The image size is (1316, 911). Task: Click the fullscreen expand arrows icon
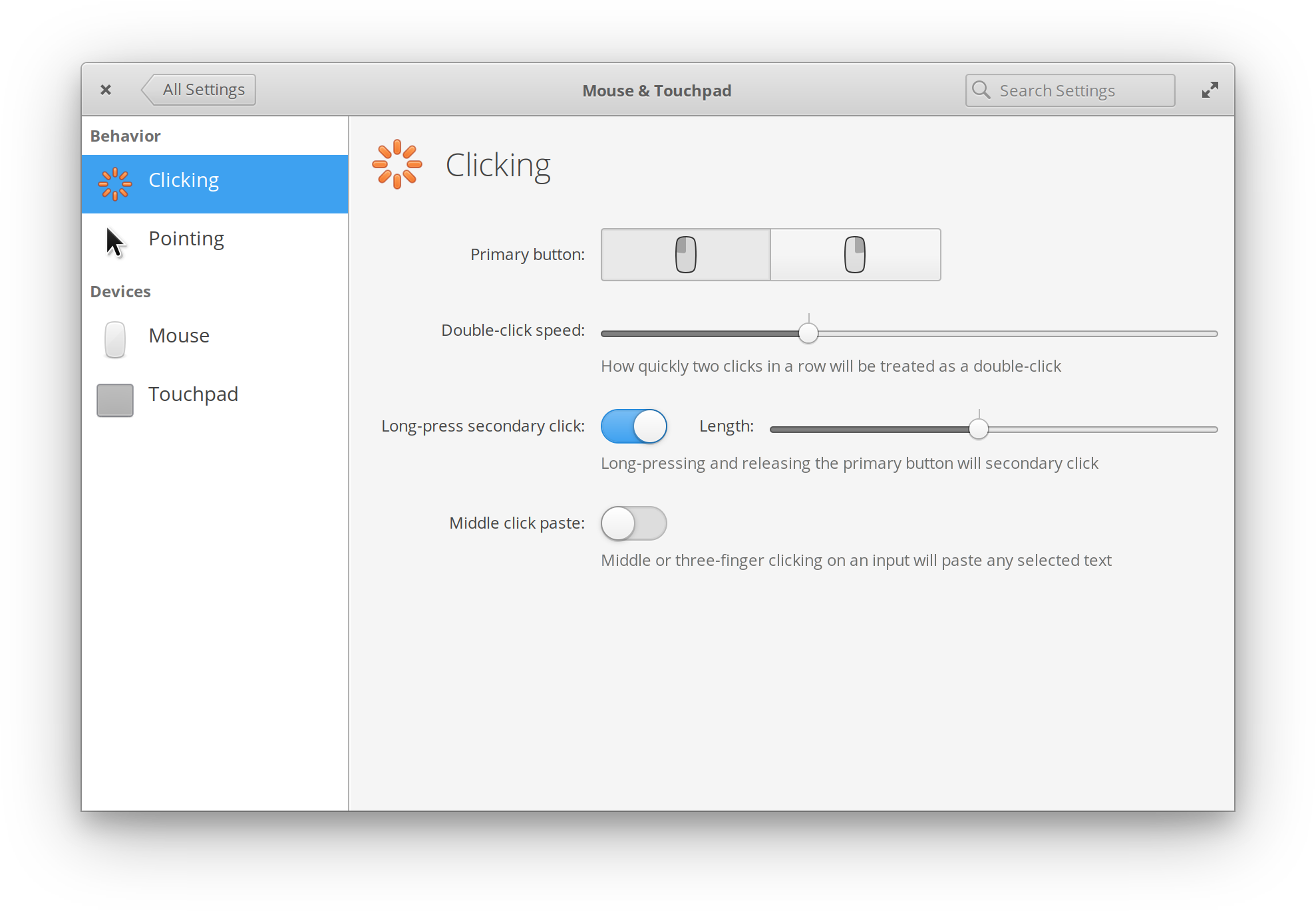(x=1210, y=90)
